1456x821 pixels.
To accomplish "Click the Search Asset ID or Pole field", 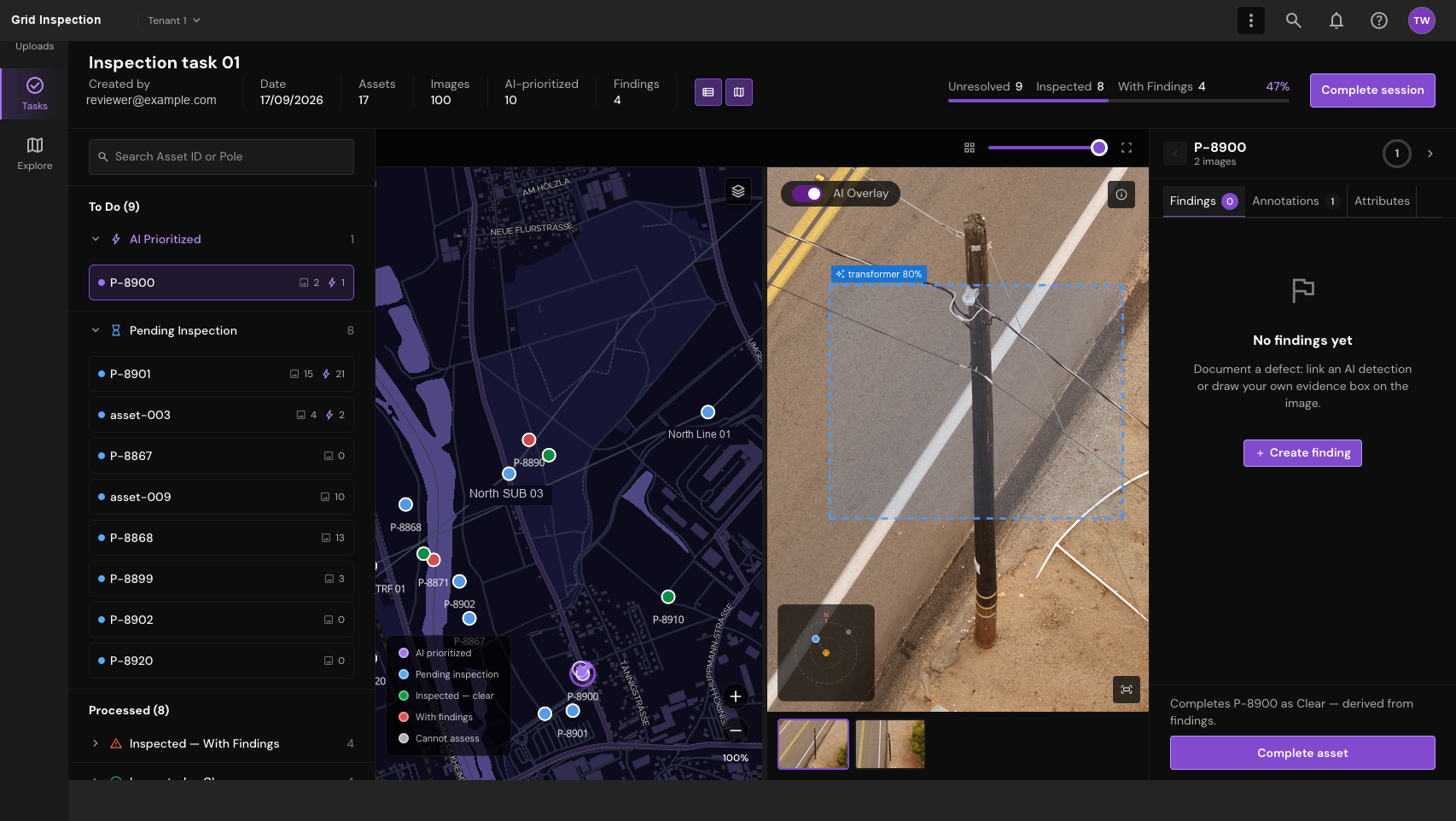I will point(221,157).
